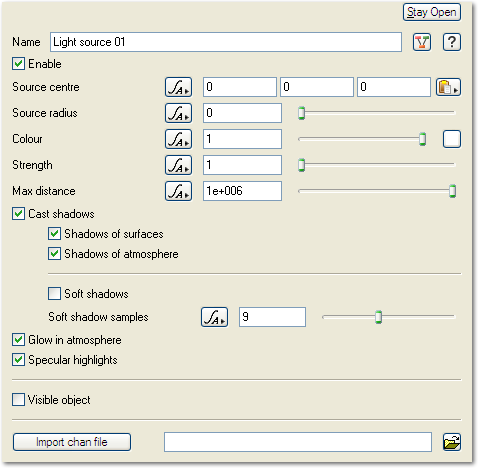Click the Strength slider handle
The width and height of the screenshot is (485, 475).
(x=301, y=165)
